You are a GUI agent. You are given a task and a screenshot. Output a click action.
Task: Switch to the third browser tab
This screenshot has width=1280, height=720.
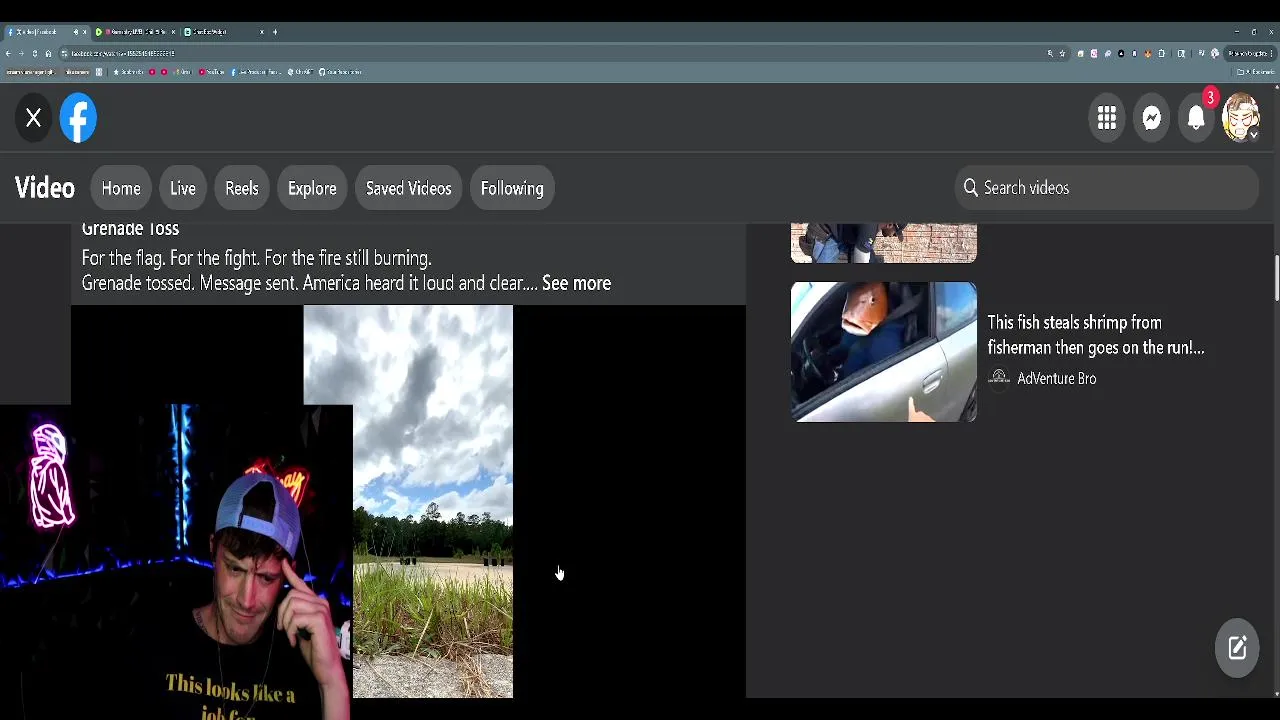(225, 32)
